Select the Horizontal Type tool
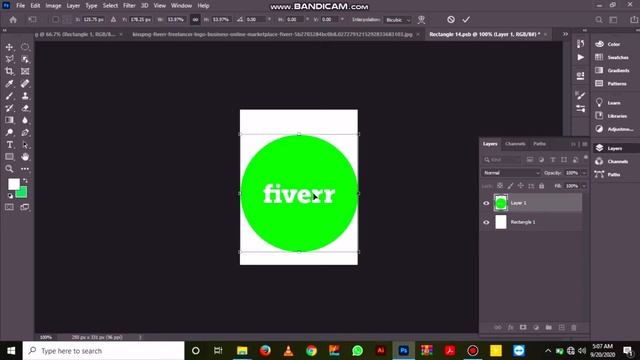 (9, 144)
